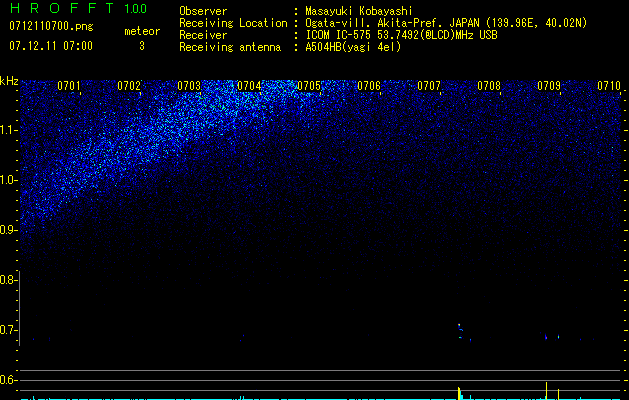Image resolution: width=629 pixels, height=400 pixels.
Task: Click the date stamp 07.12.11 07:00
Action: (51, 46)
